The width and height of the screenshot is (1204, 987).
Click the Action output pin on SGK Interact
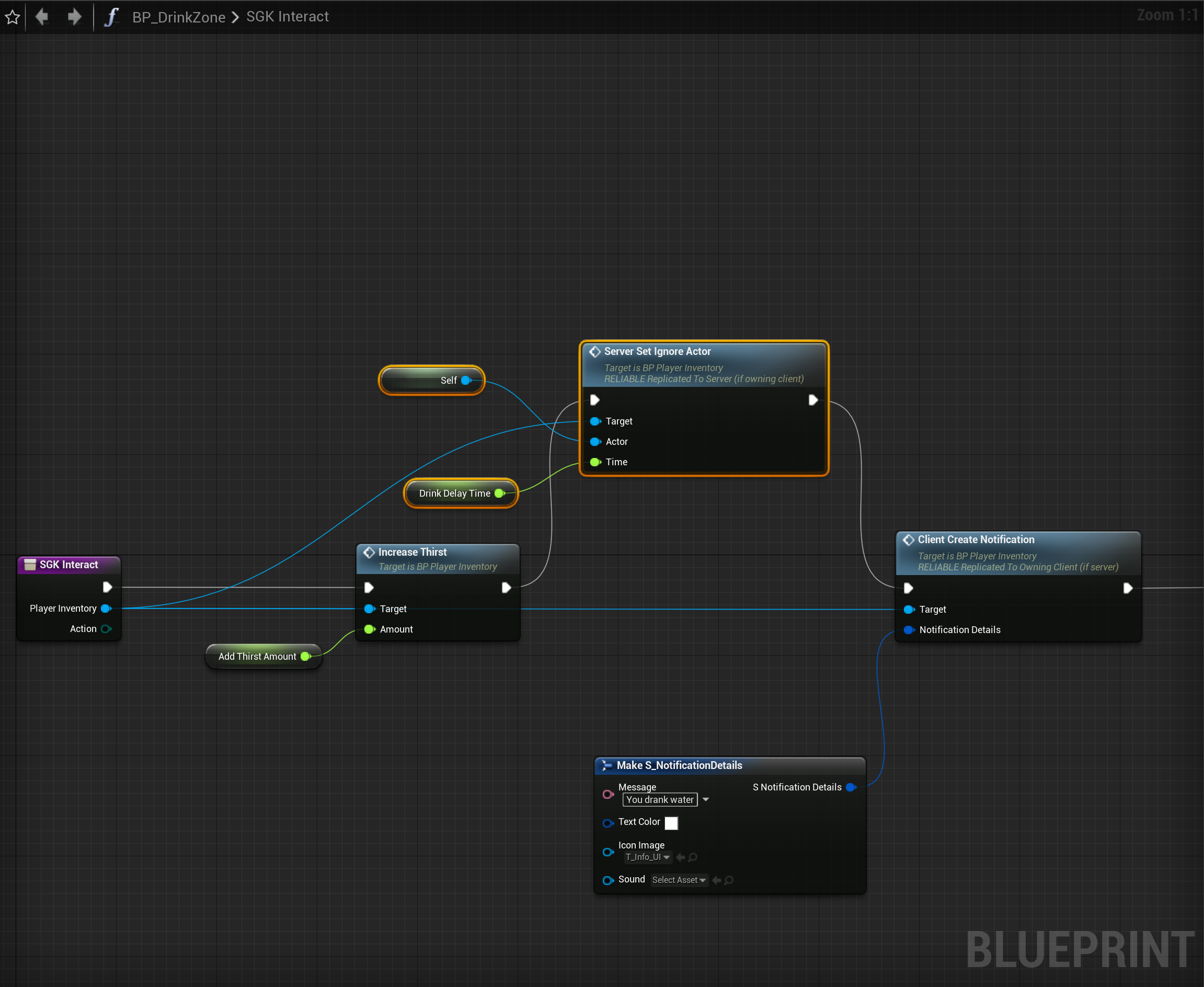pyautogui.click(x=106, y=628)
